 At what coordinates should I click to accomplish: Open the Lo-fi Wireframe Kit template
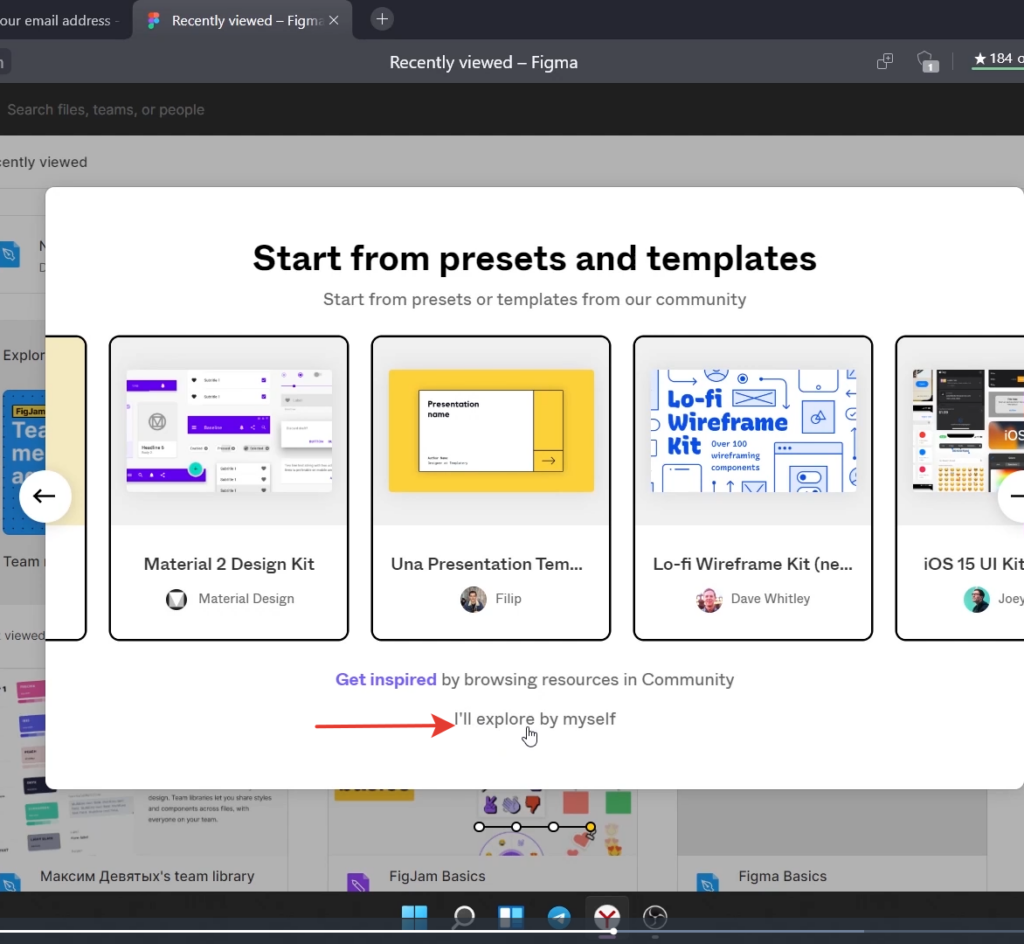pyautogui.click(x=753, y=488)
